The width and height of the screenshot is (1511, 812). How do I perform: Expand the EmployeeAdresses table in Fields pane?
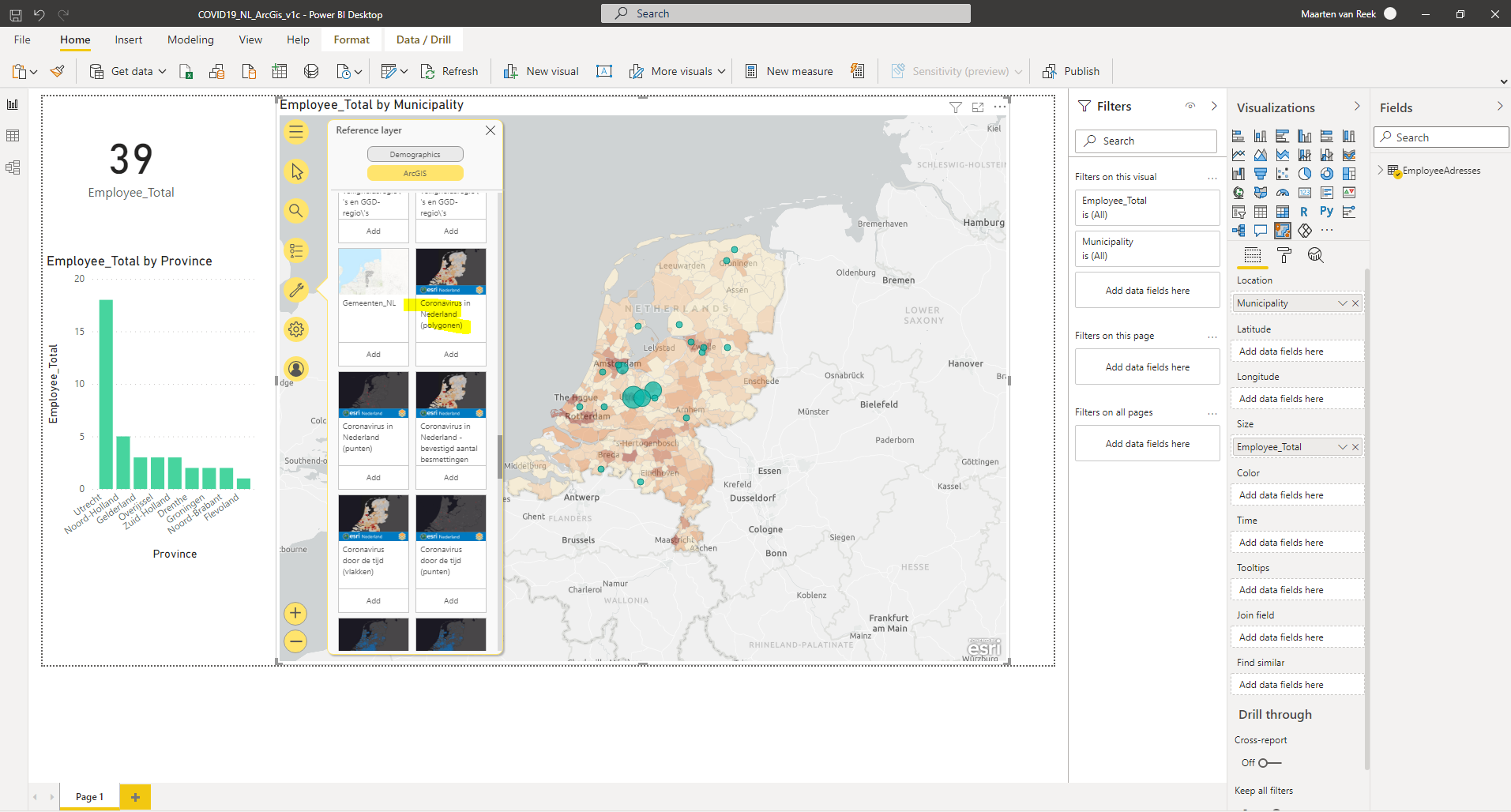click(1381, 170)
